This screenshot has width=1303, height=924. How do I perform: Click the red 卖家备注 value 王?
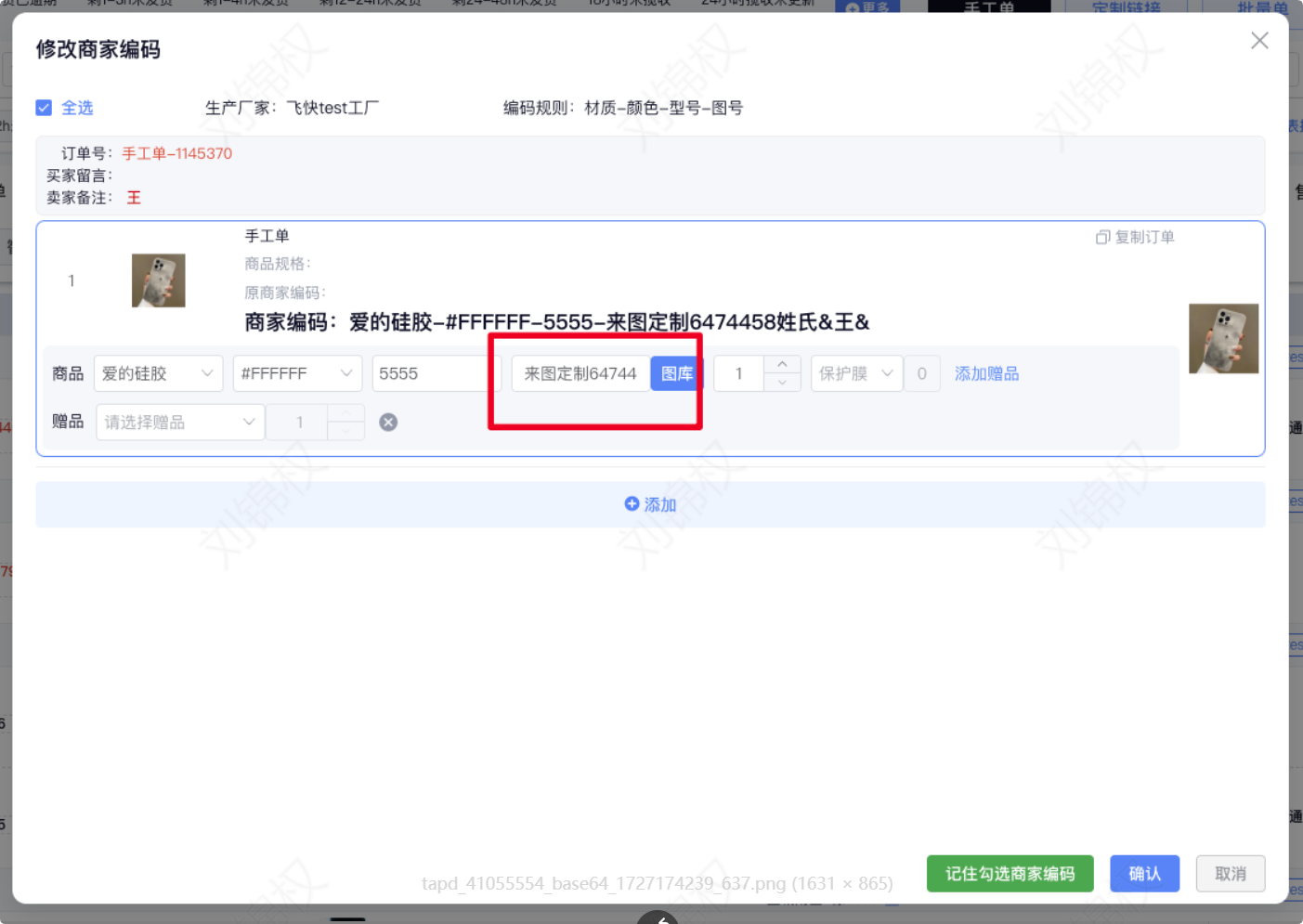tap(134, 198)
